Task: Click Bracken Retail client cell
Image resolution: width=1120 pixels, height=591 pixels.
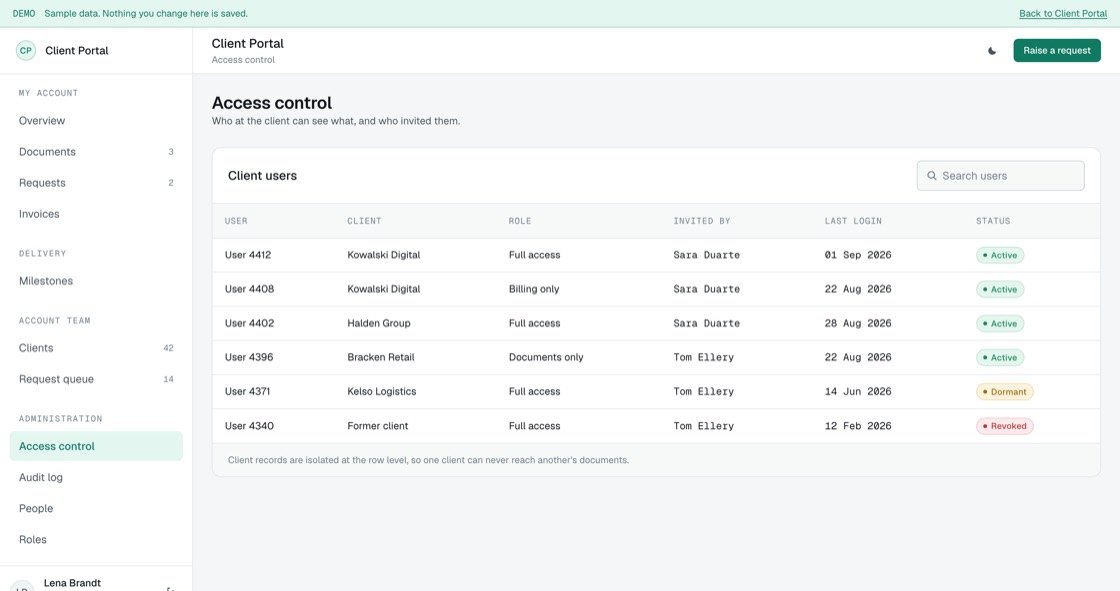Action: coord(381,357)
